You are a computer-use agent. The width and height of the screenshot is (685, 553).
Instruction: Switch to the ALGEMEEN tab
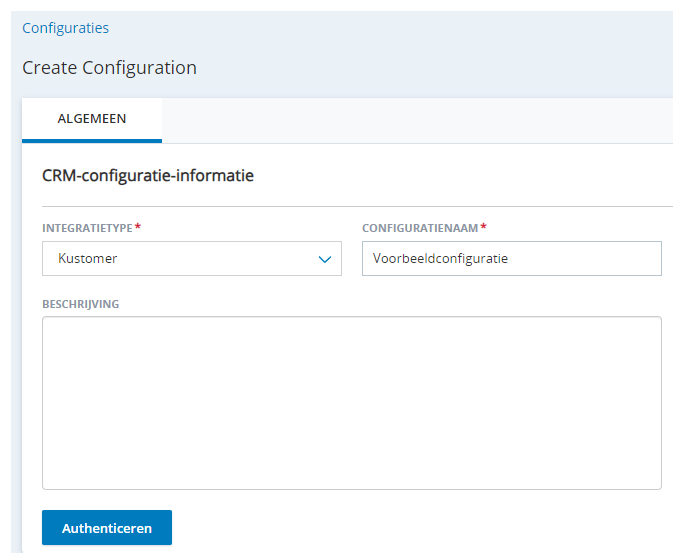(x=92, y=119)
